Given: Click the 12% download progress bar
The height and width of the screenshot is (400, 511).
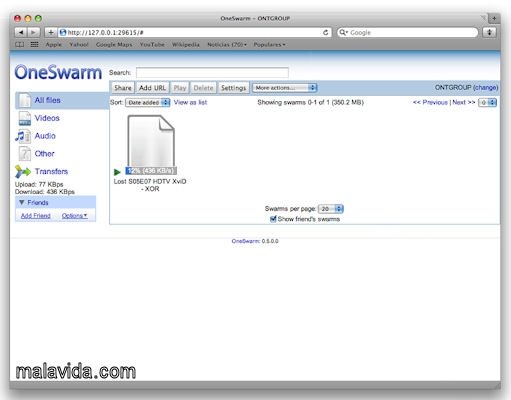Looking at the screenshot, I should coord(151,171).
